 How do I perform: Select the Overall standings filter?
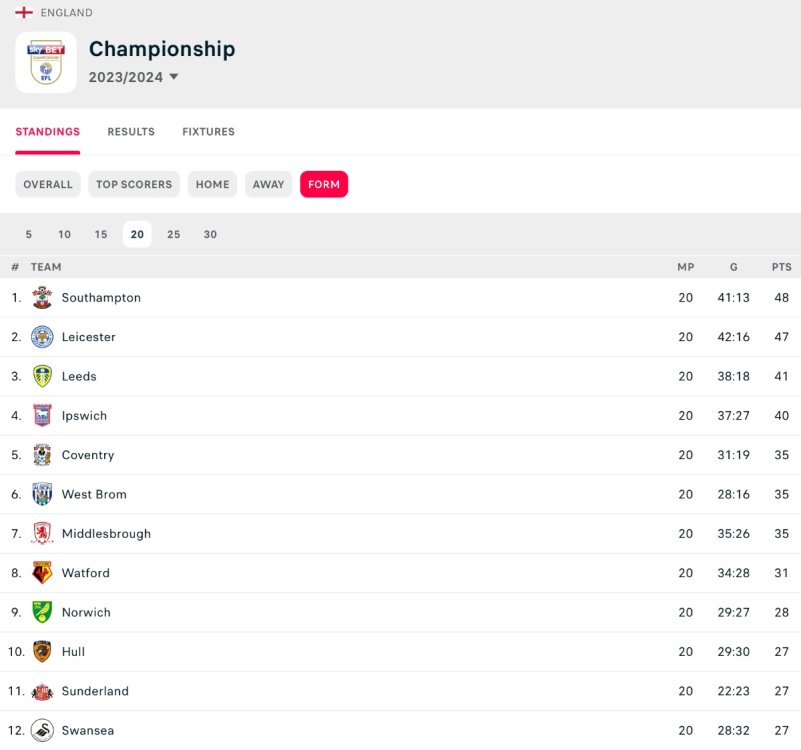(x=48, y=185)
